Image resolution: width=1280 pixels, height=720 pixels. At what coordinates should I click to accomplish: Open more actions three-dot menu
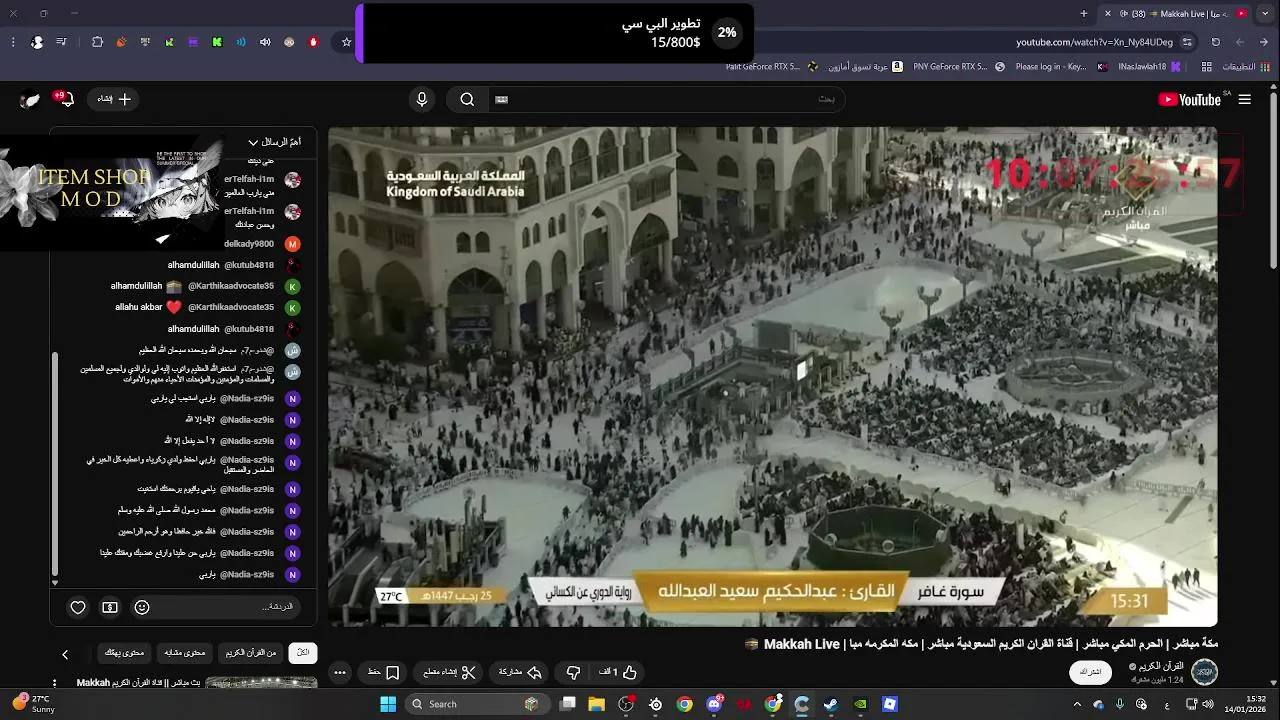(340, 672)
